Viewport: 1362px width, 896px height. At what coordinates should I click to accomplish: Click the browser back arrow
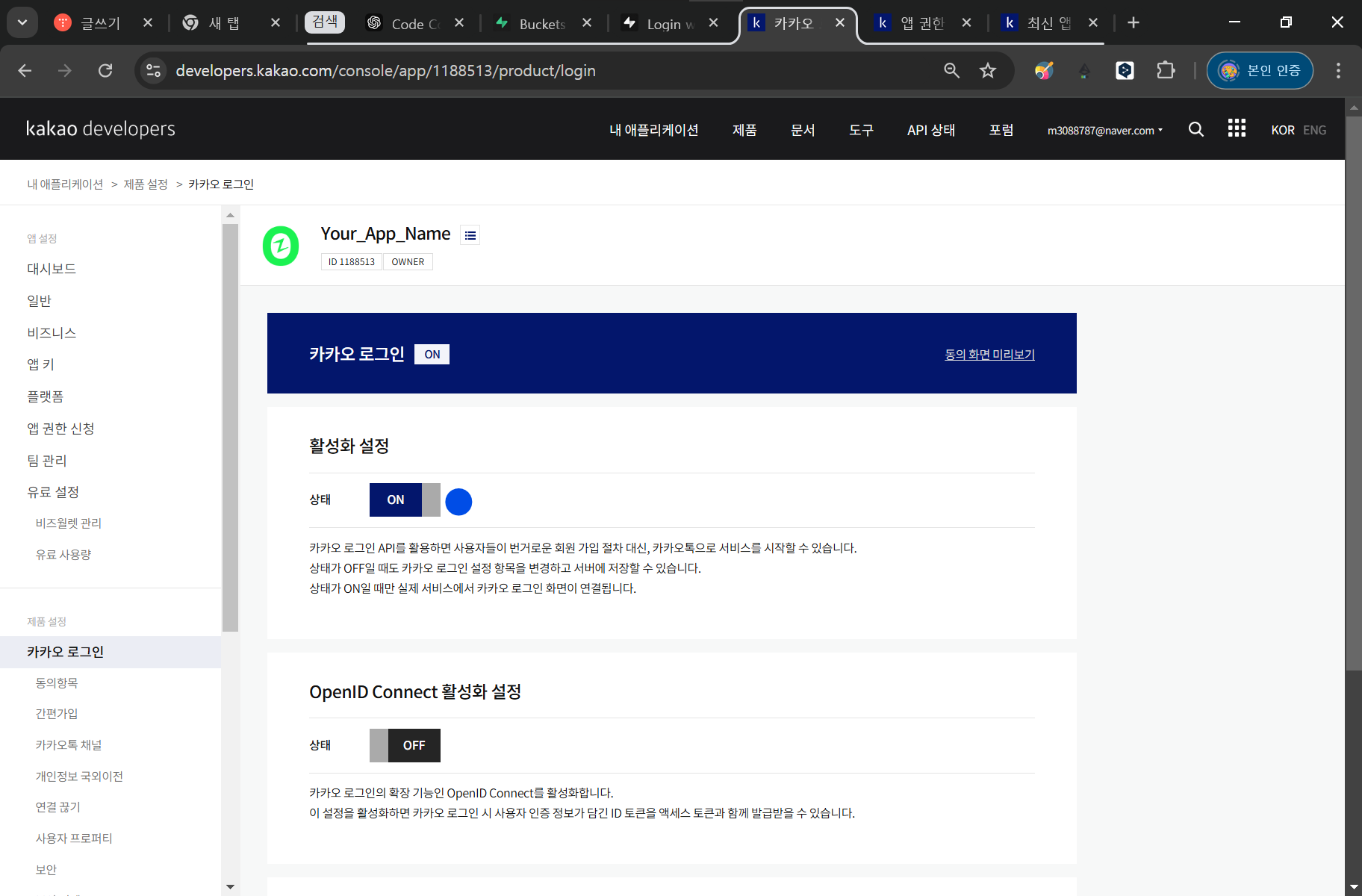[25, 70]
